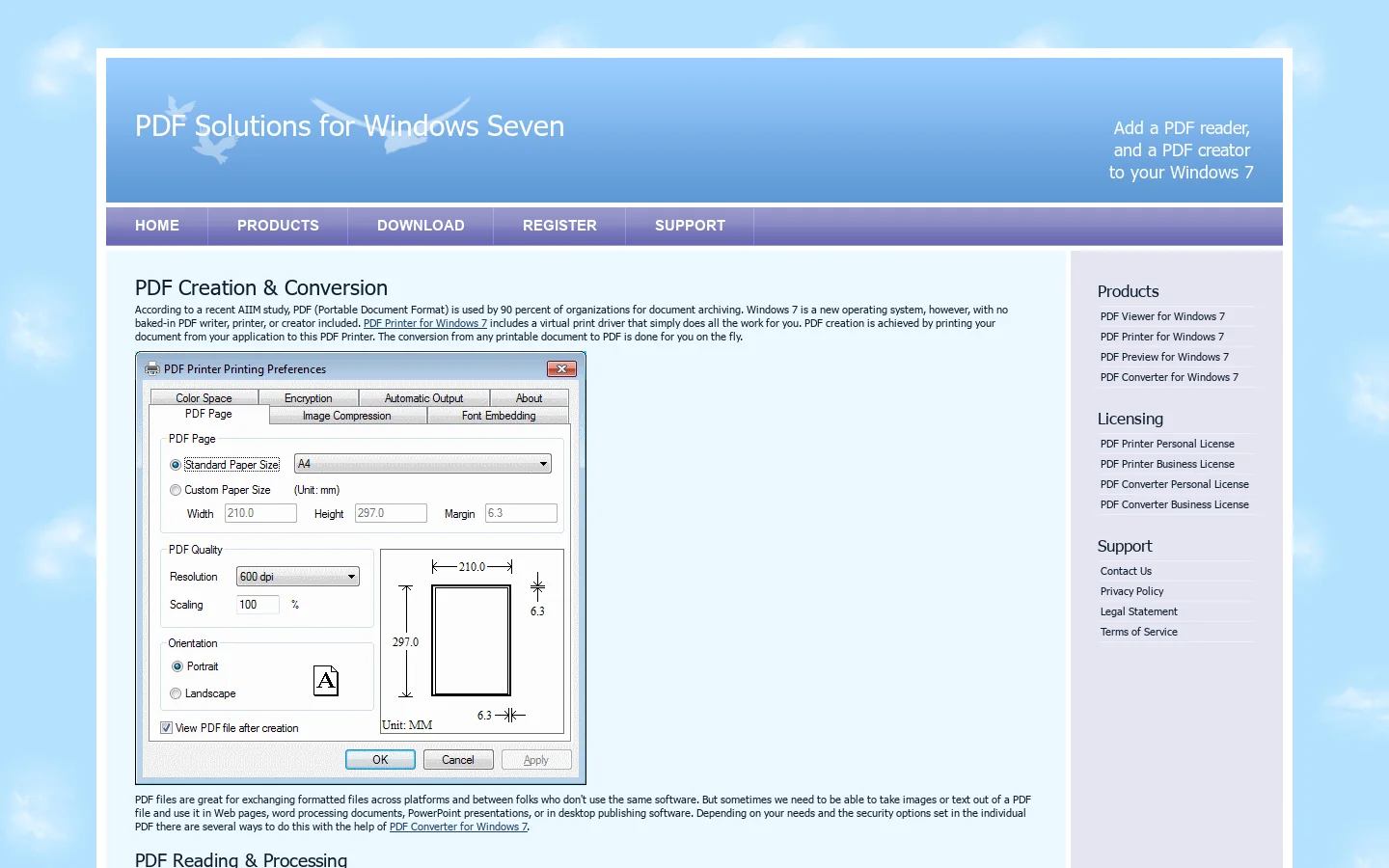
Task: View PDF Converter Personal License
Action: pos(1174,484)
